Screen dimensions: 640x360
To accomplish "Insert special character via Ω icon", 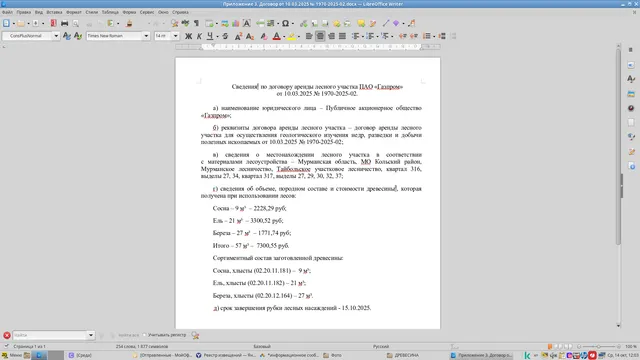I will pos(285,23).
